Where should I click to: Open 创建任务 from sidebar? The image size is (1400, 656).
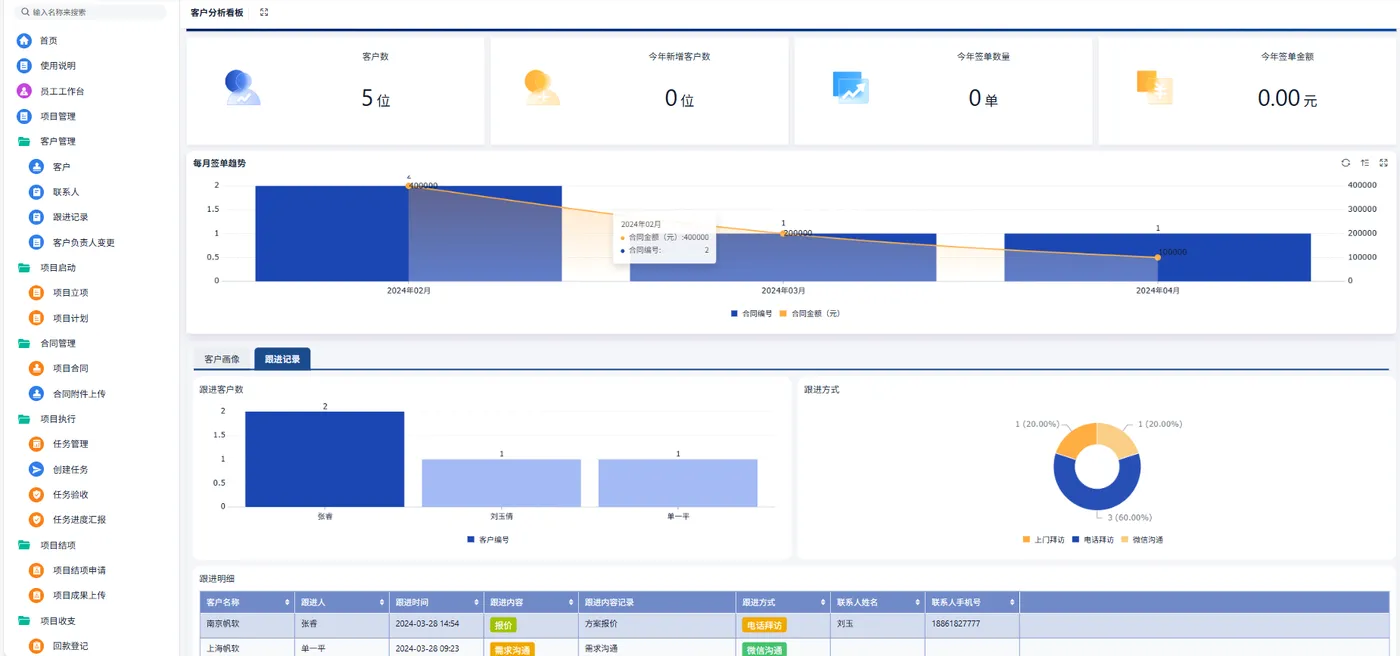click(x=70, y=469)
